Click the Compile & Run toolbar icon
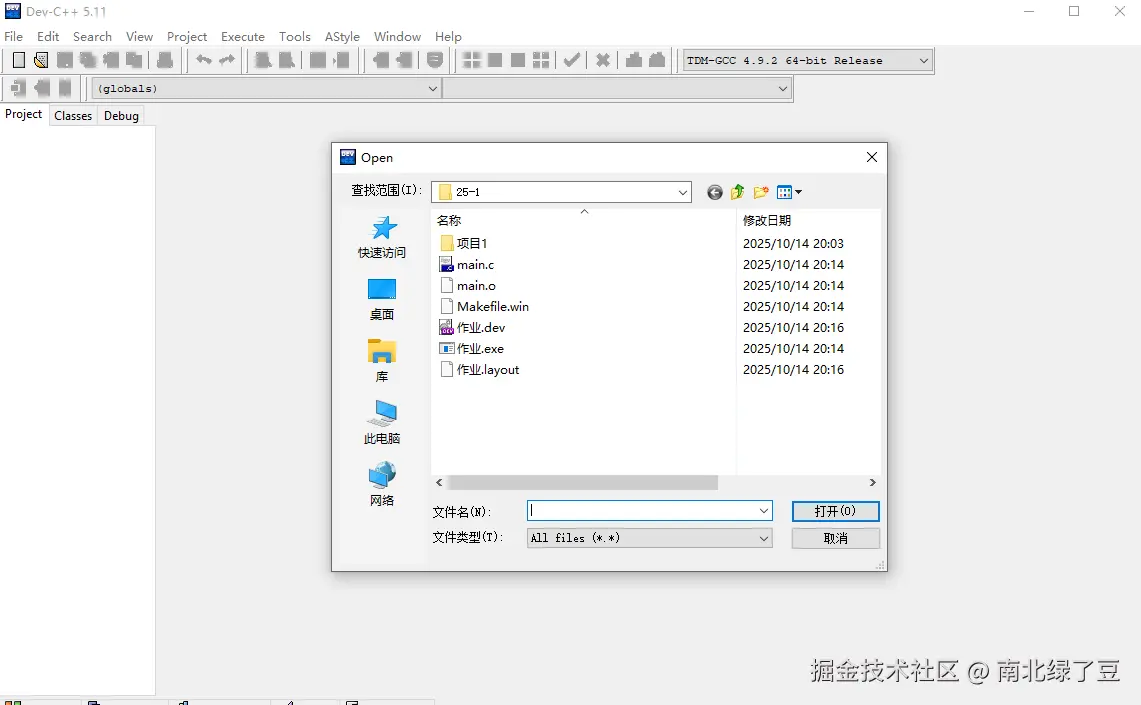1141x705 pixels. coord(518,60)
